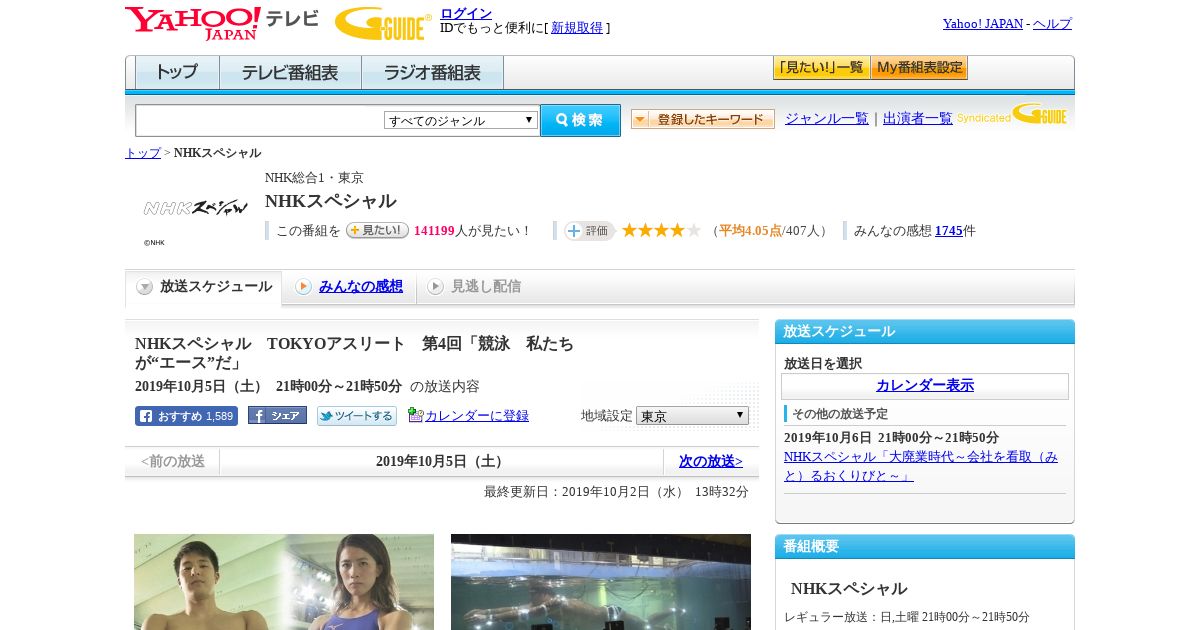Select the 平均4.05点 rating text

750,230
